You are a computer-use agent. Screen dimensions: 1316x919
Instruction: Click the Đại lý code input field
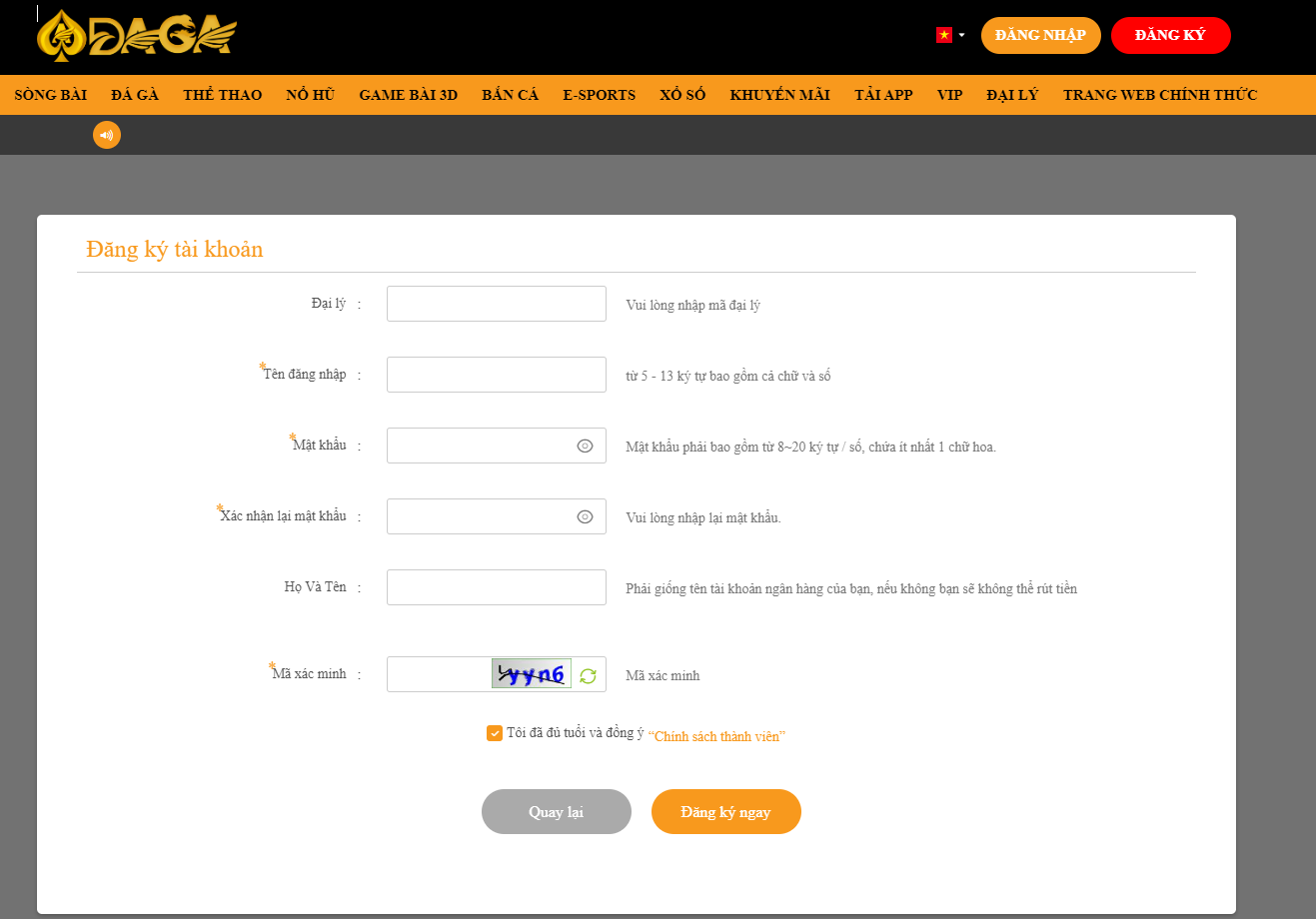click(x=496, y=304)
